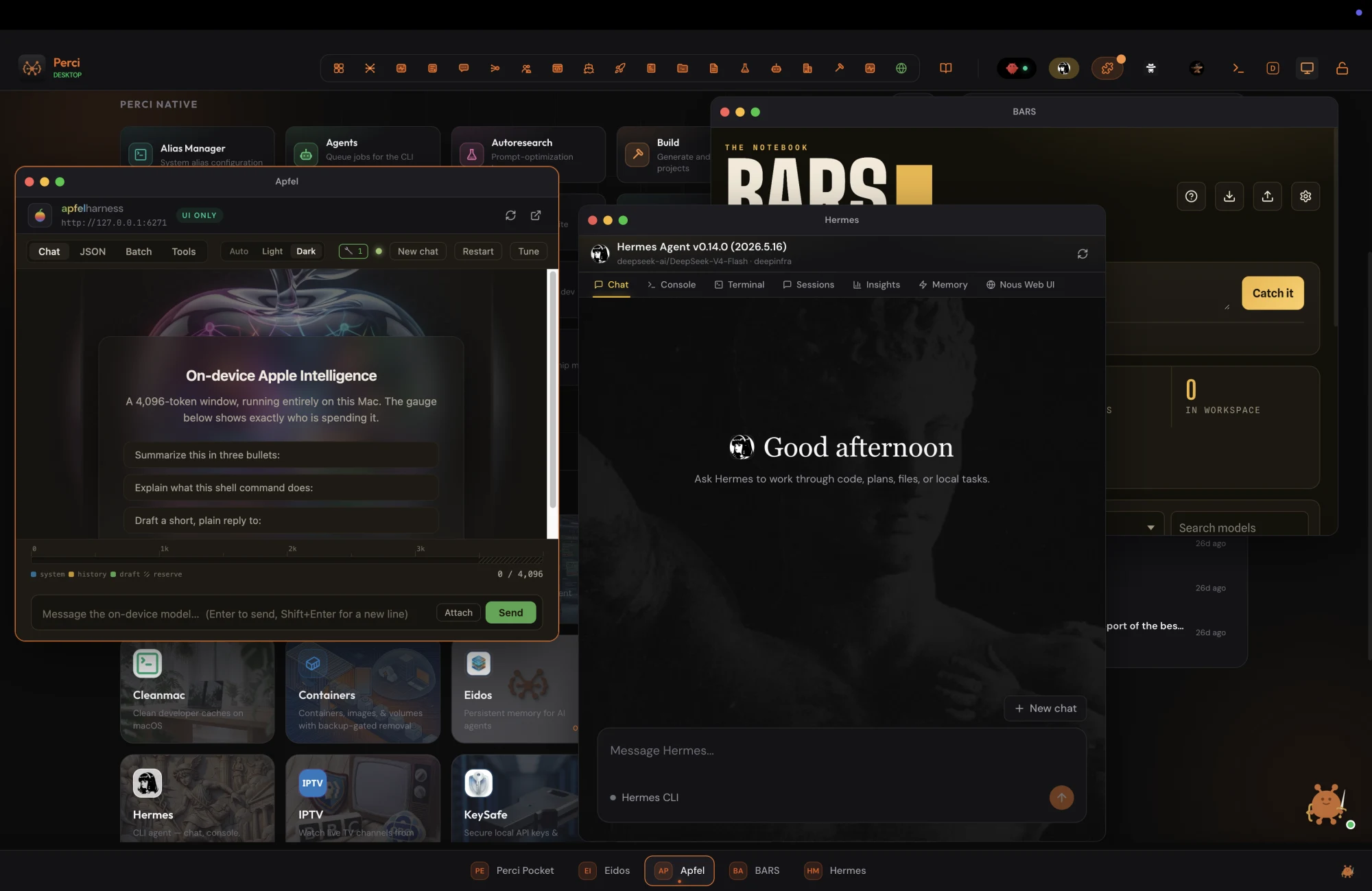Click the robot icon in top toolbar

(777, 69)
